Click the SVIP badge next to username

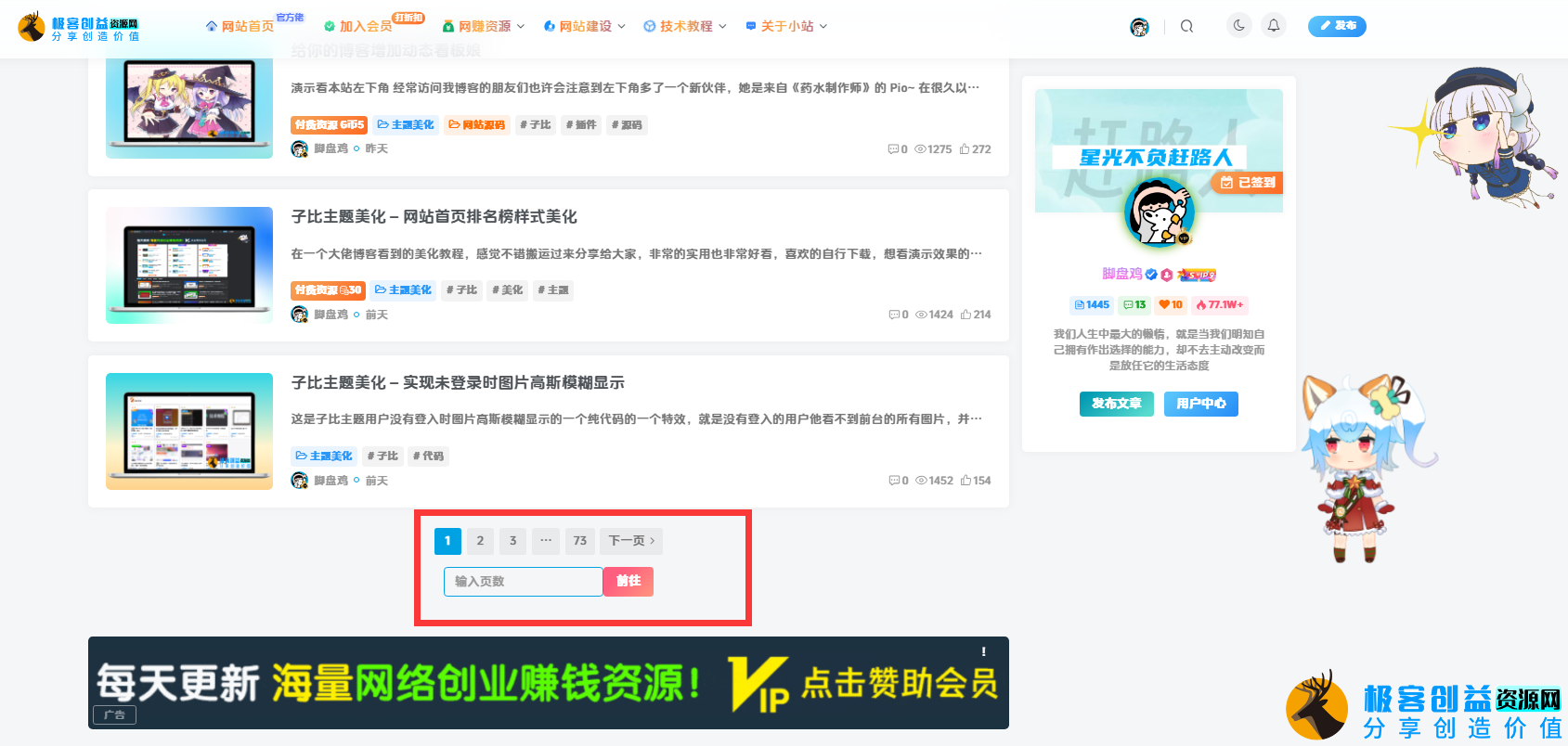coord(1197,275)
